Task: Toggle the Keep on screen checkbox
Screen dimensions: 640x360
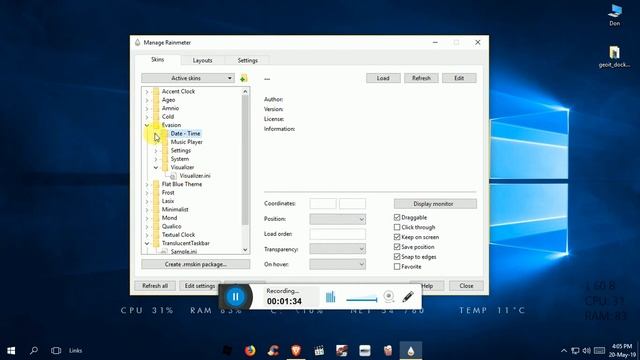Action: click(x=397, y=237)
